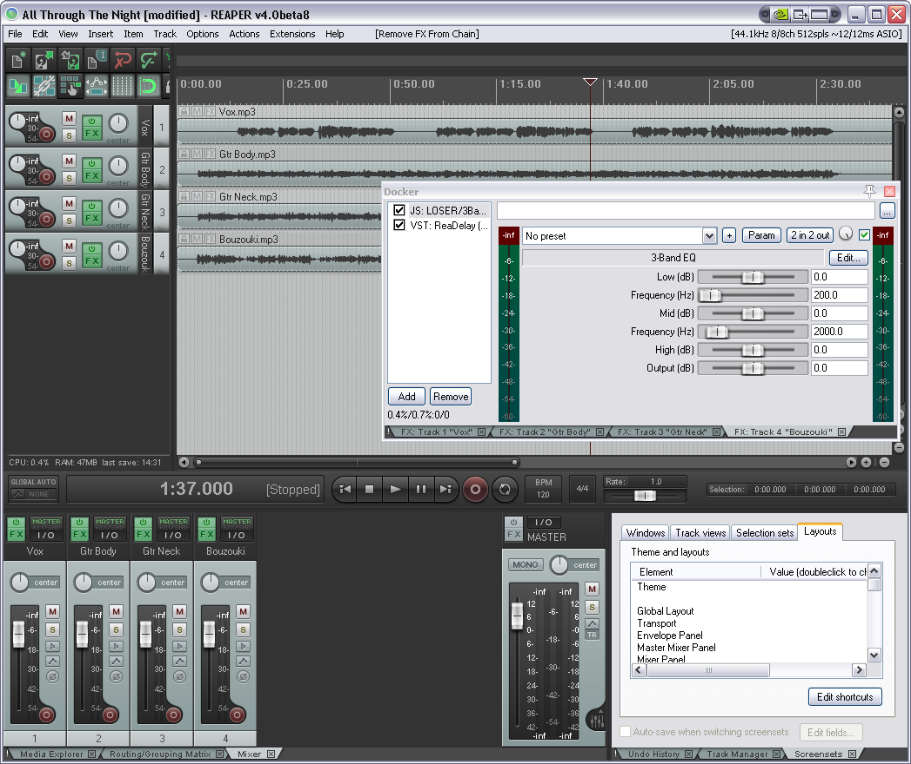Switch to Undo History docker tab

click(654, 754)
